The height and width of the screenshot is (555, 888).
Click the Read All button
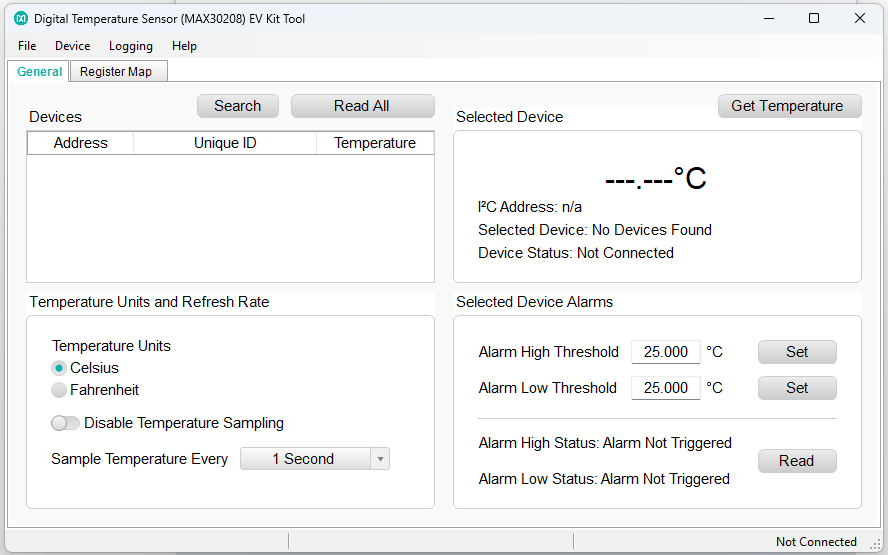click(x=362, y=106)
